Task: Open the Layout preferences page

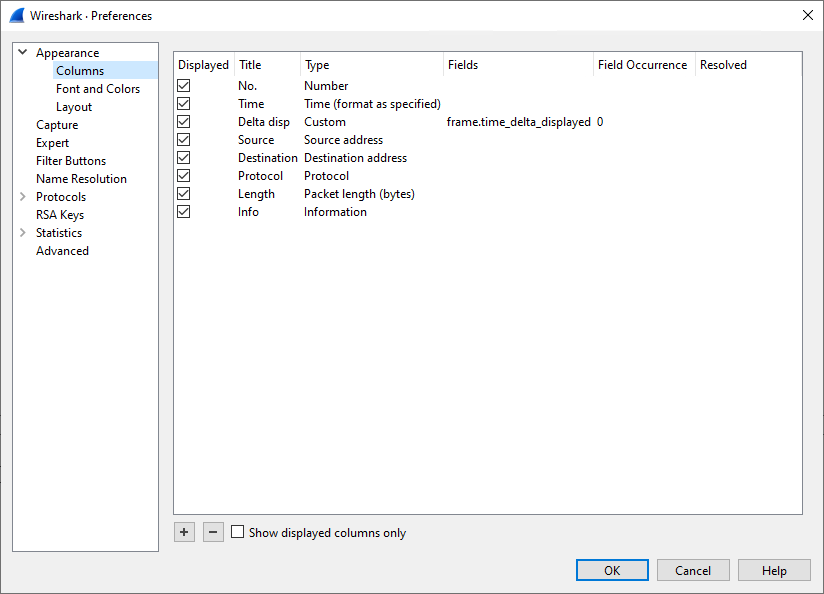Action: [74, 106]
